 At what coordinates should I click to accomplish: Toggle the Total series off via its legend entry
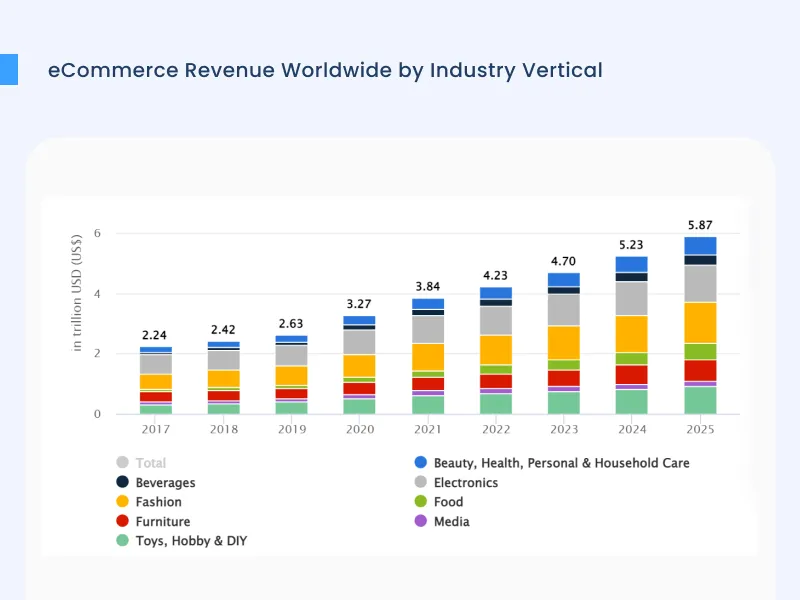pos(148,463)
